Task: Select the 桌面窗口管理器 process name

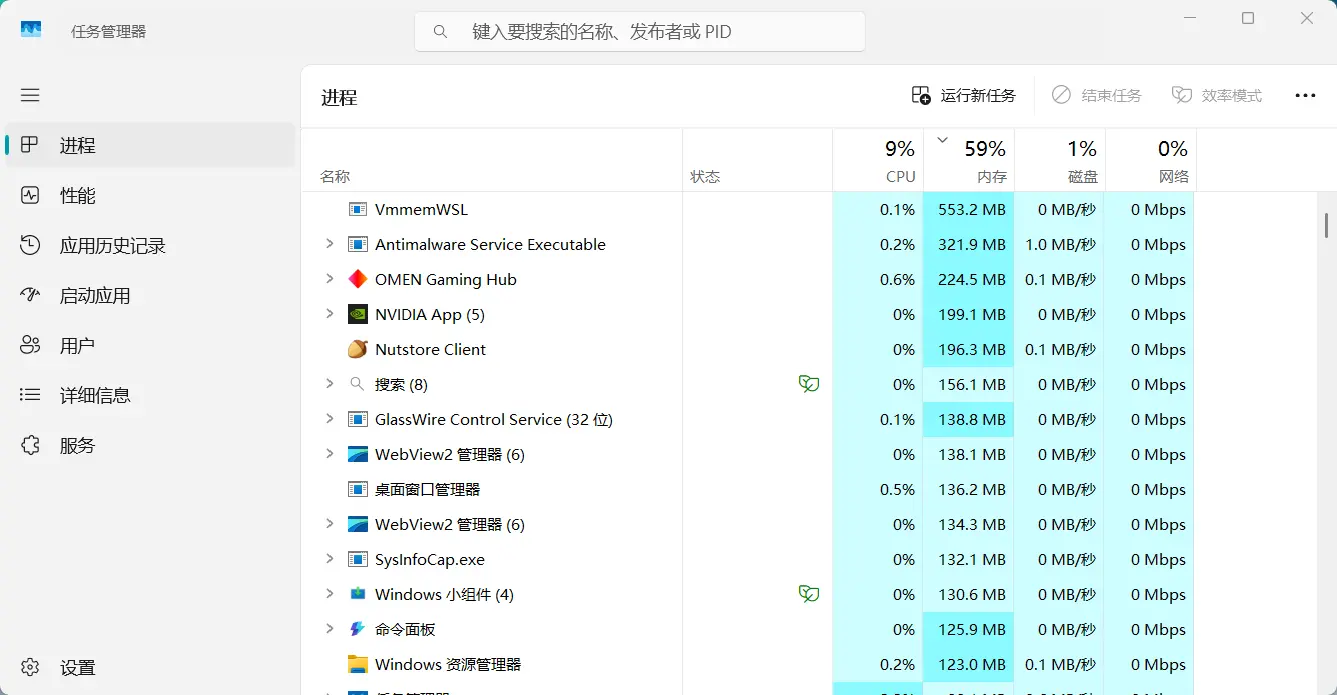Action: (x=427, y=489)
